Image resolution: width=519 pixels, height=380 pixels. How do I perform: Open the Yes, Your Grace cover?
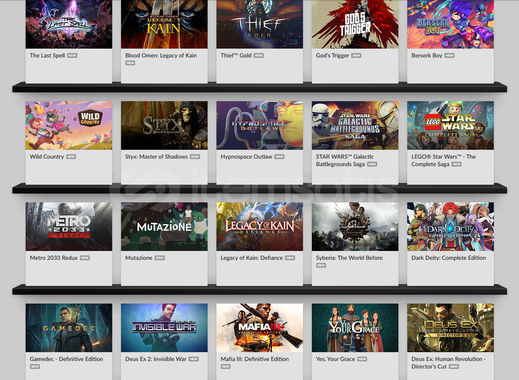(x=355, y=328)
